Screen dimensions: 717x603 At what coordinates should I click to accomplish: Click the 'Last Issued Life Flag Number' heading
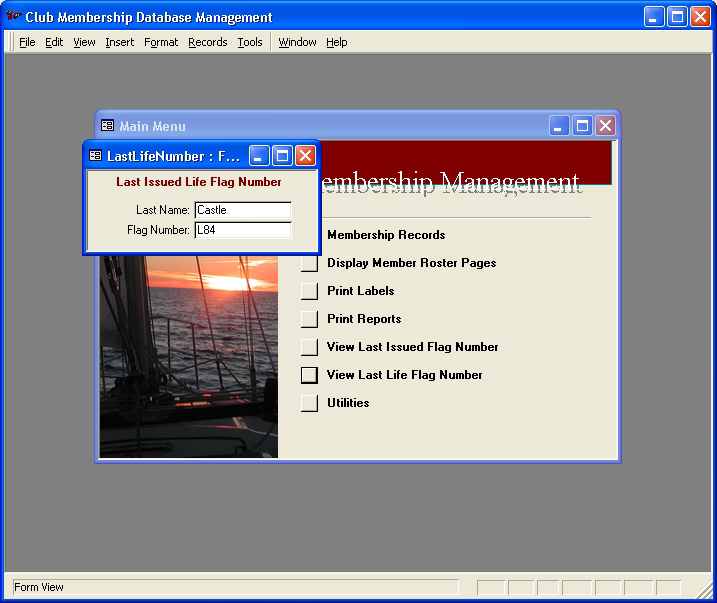(198, 182)
